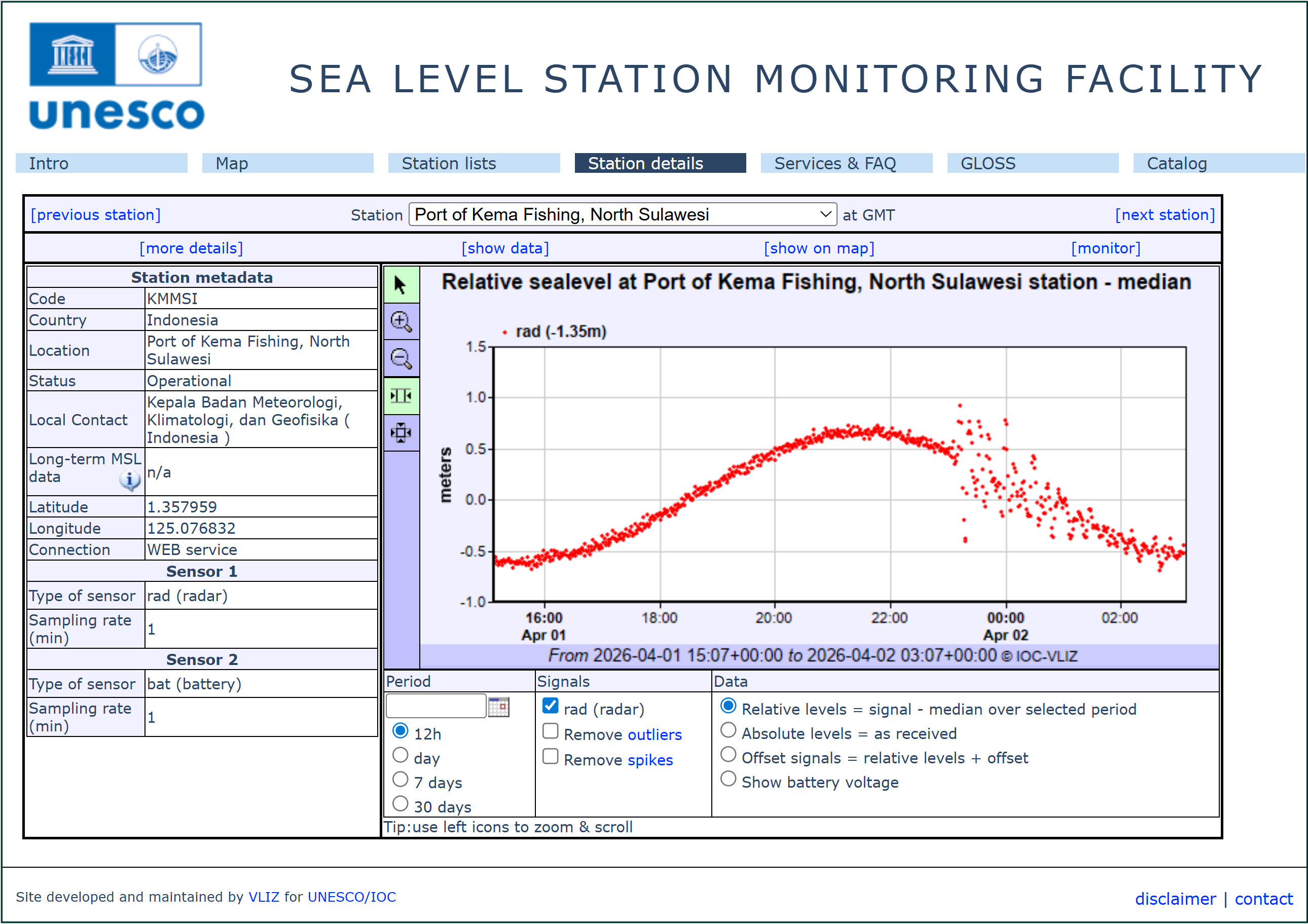
Task: Uncheck the rad (radar) signal
Action: tap(550, 706)
